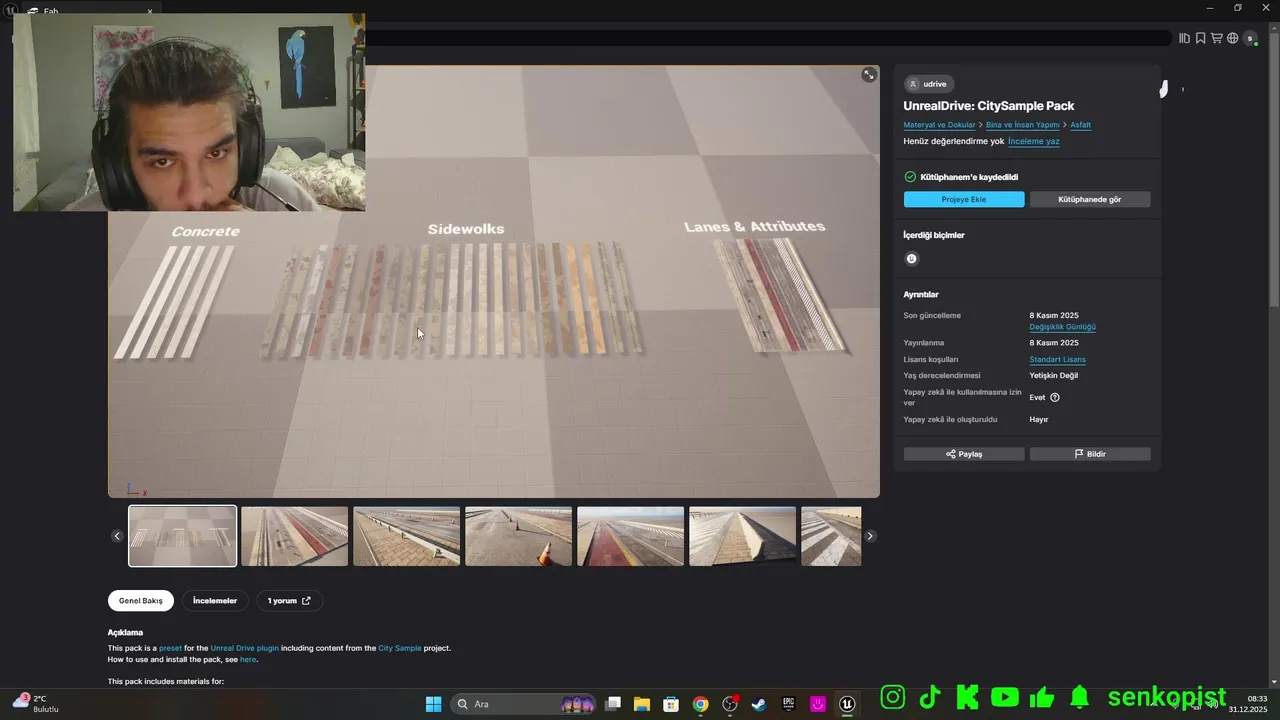Open the Standart Lisans link
This screenshot has height=720, width=1280.
(1057, 359)
